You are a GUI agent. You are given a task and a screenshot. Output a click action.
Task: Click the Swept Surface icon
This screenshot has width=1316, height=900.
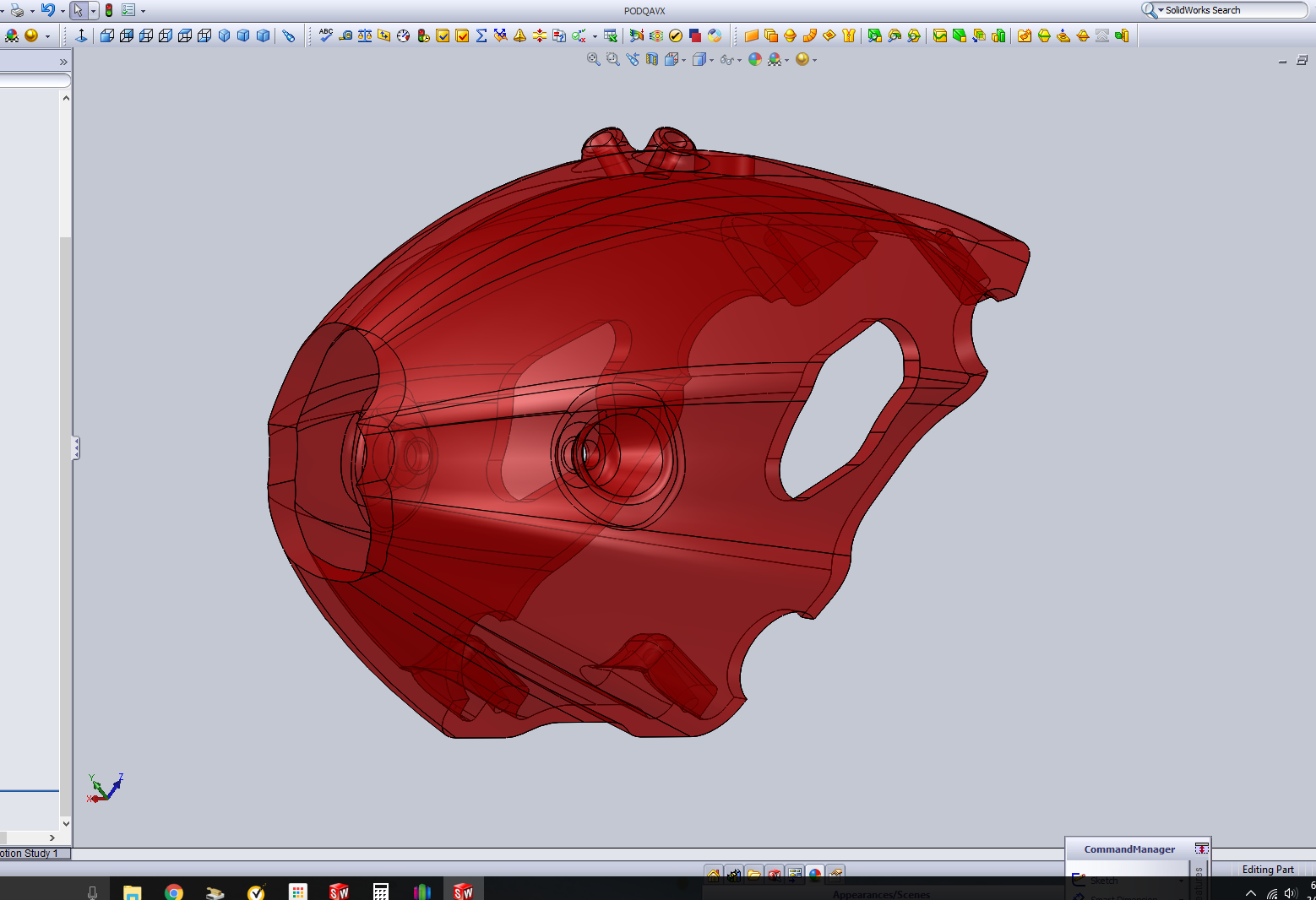(809, 35)
